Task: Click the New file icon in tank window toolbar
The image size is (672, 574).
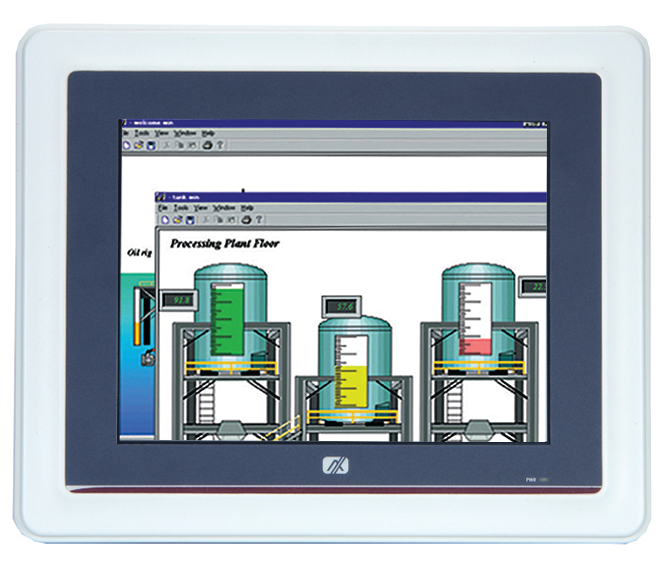Action: point(163,219)
